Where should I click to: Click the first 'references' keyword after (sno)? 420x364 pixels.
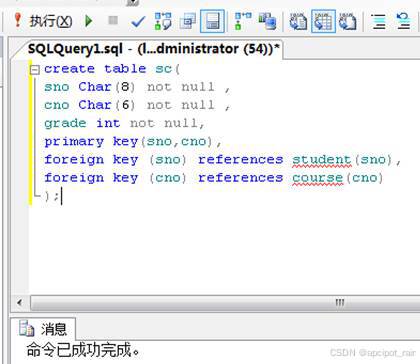[240, 159]
